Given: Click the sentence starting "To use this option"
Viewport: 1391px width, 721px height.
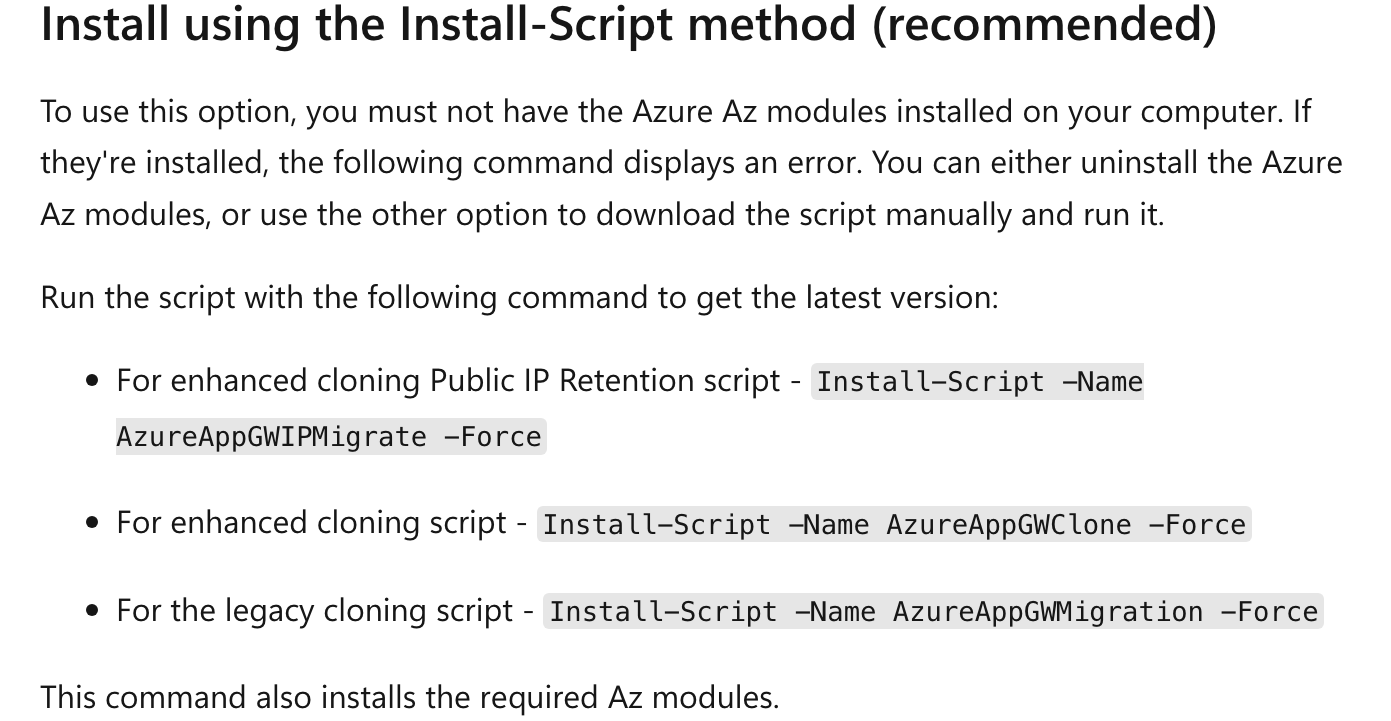Looking at the screenshot, I should [675, 111].
